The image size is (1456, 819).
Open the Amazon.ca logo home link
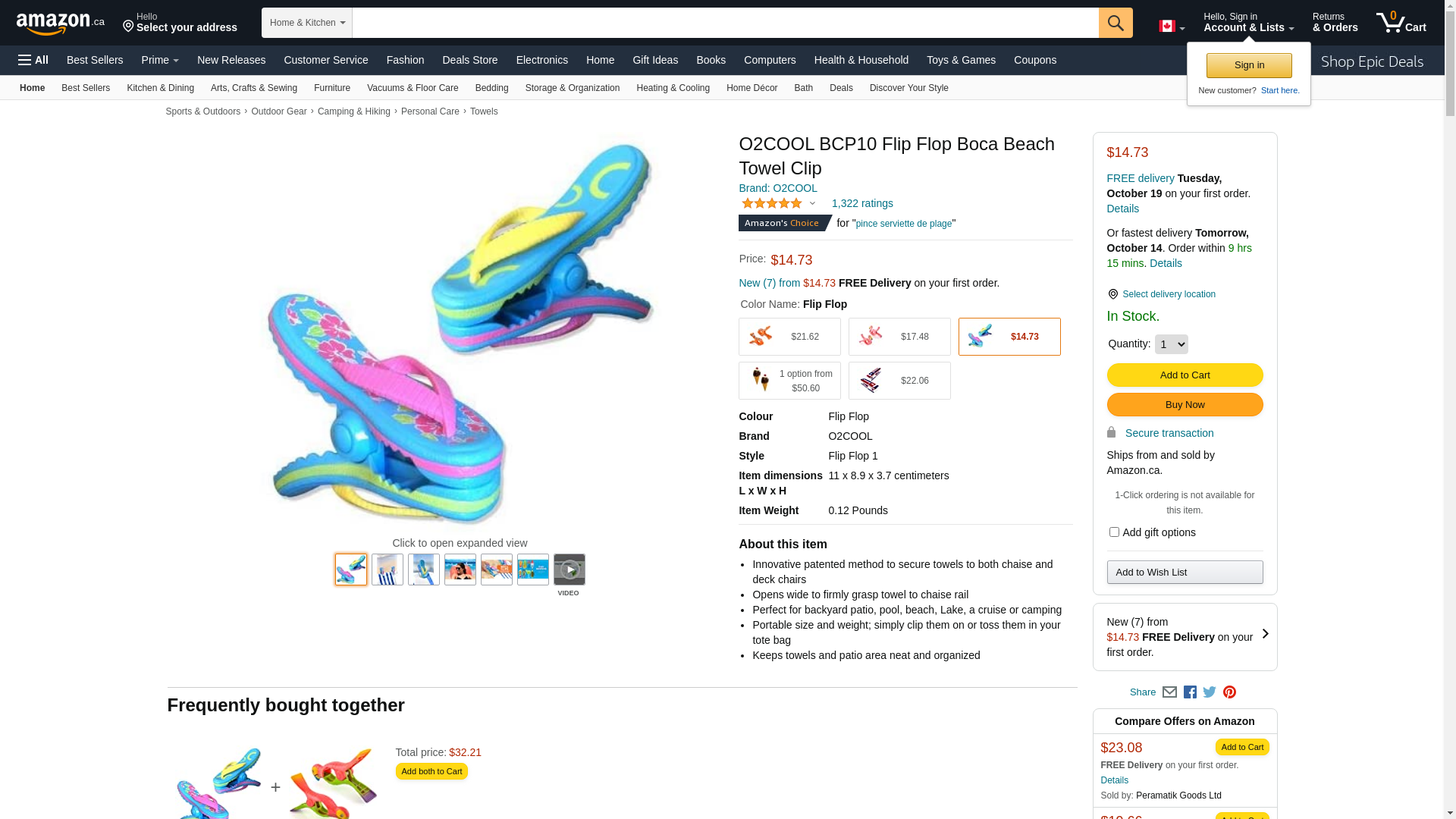click(x=60, y=24)
